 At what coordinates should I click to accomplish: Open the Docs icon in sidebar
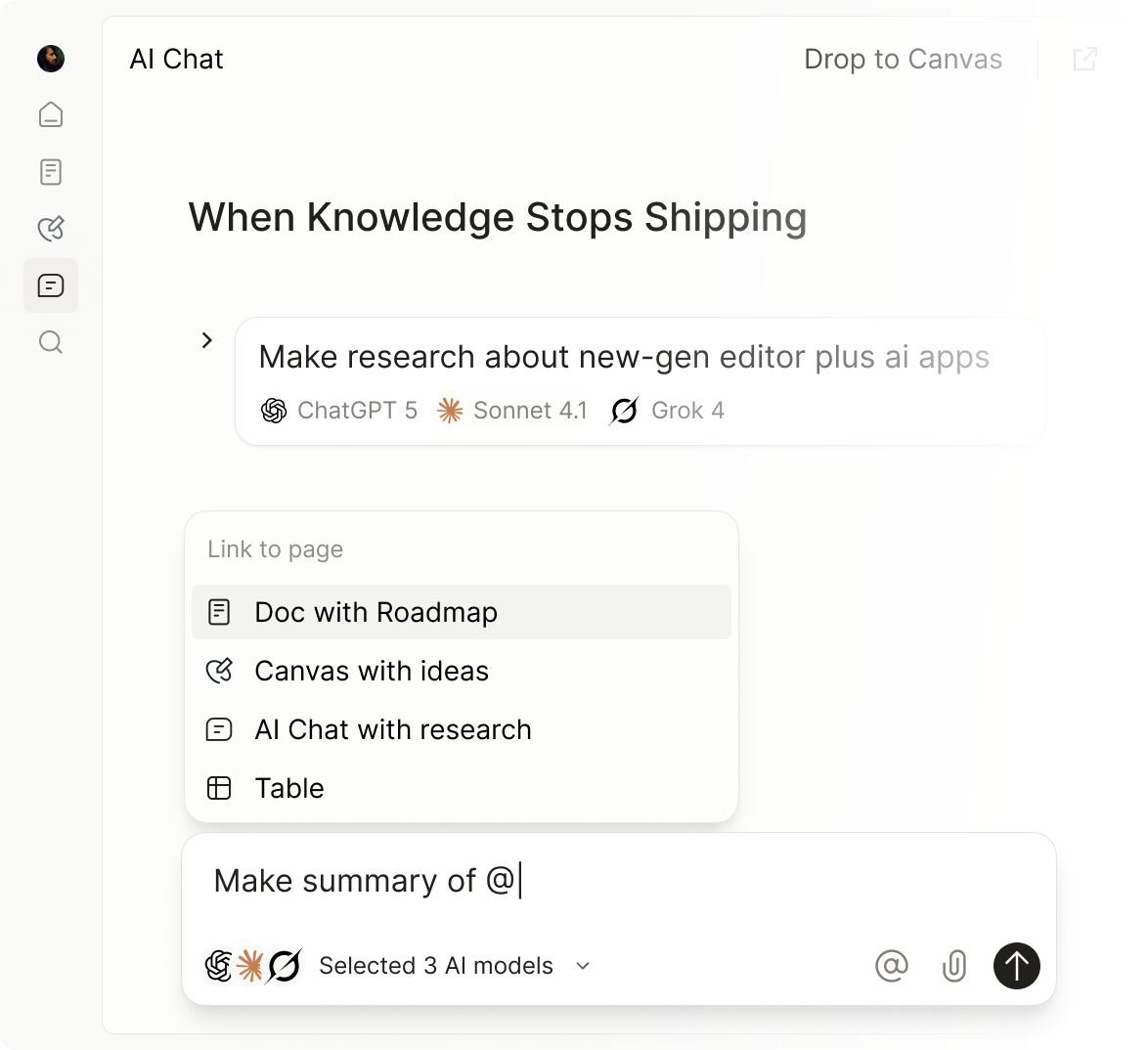[x=51, y=172]
